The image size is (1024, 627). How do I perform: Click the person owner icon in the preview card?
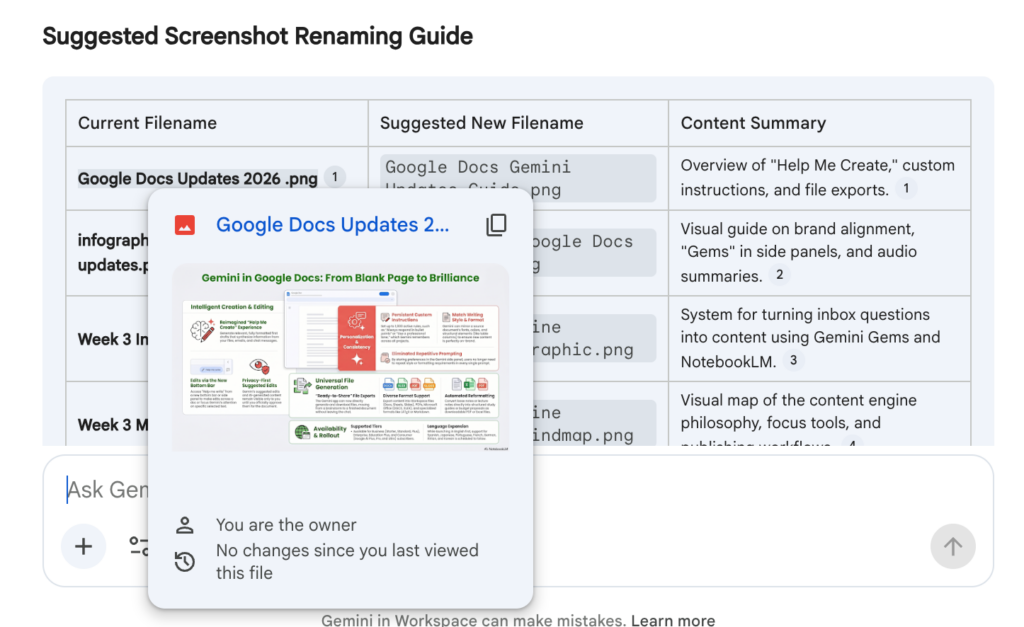tap(185, 525)
